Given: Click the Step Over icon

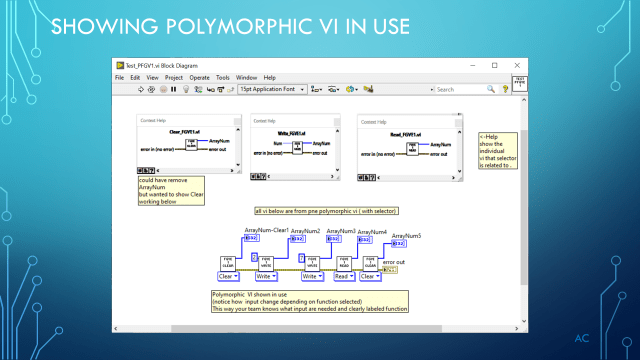Looking at the screenshot, I should coord(221,89).
